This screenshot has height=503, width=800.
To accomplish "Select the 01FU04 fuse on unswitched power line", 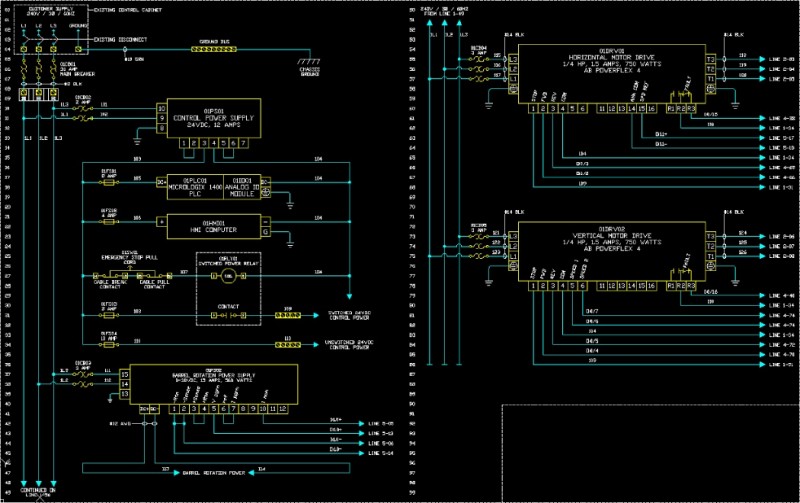I will pos(109,345).
